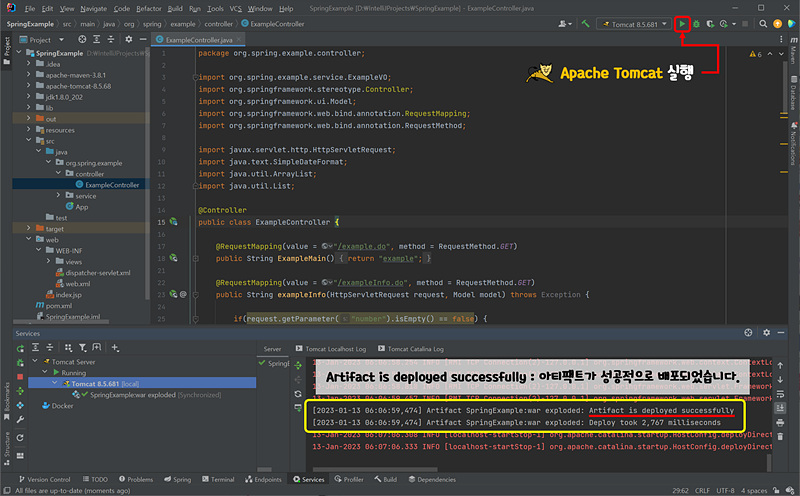Click the Services wrench settings icon
Image resolution: width=800 pixels, height=496 pixels.
tap(20, 419)
